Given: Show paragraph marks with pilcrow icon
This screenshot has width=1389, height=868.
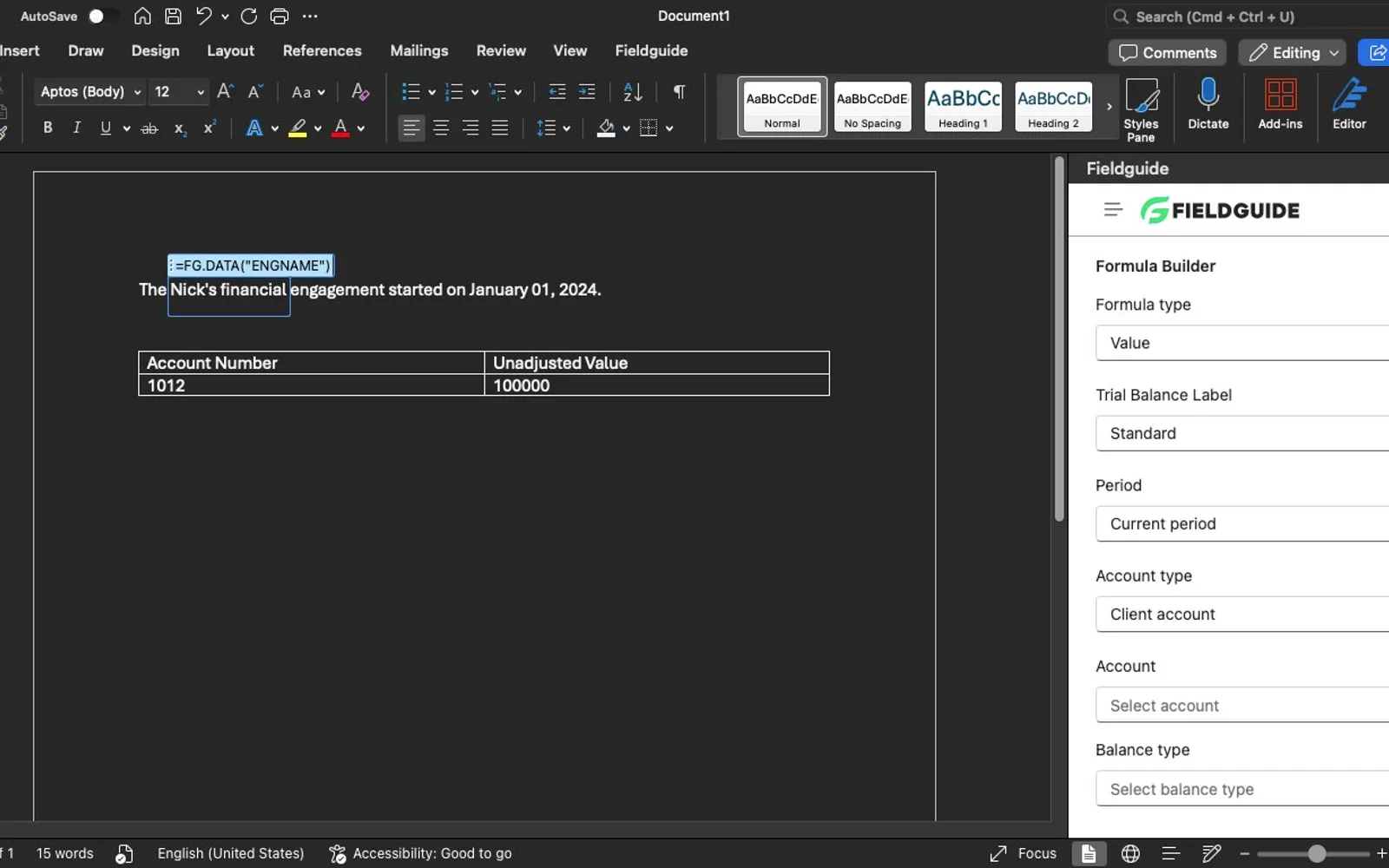Looking at the screenshot, I should (680, 91).
